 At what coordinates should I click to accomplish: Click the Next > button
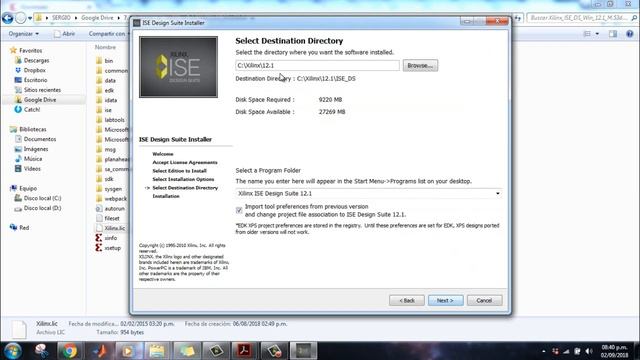[445, 300]
